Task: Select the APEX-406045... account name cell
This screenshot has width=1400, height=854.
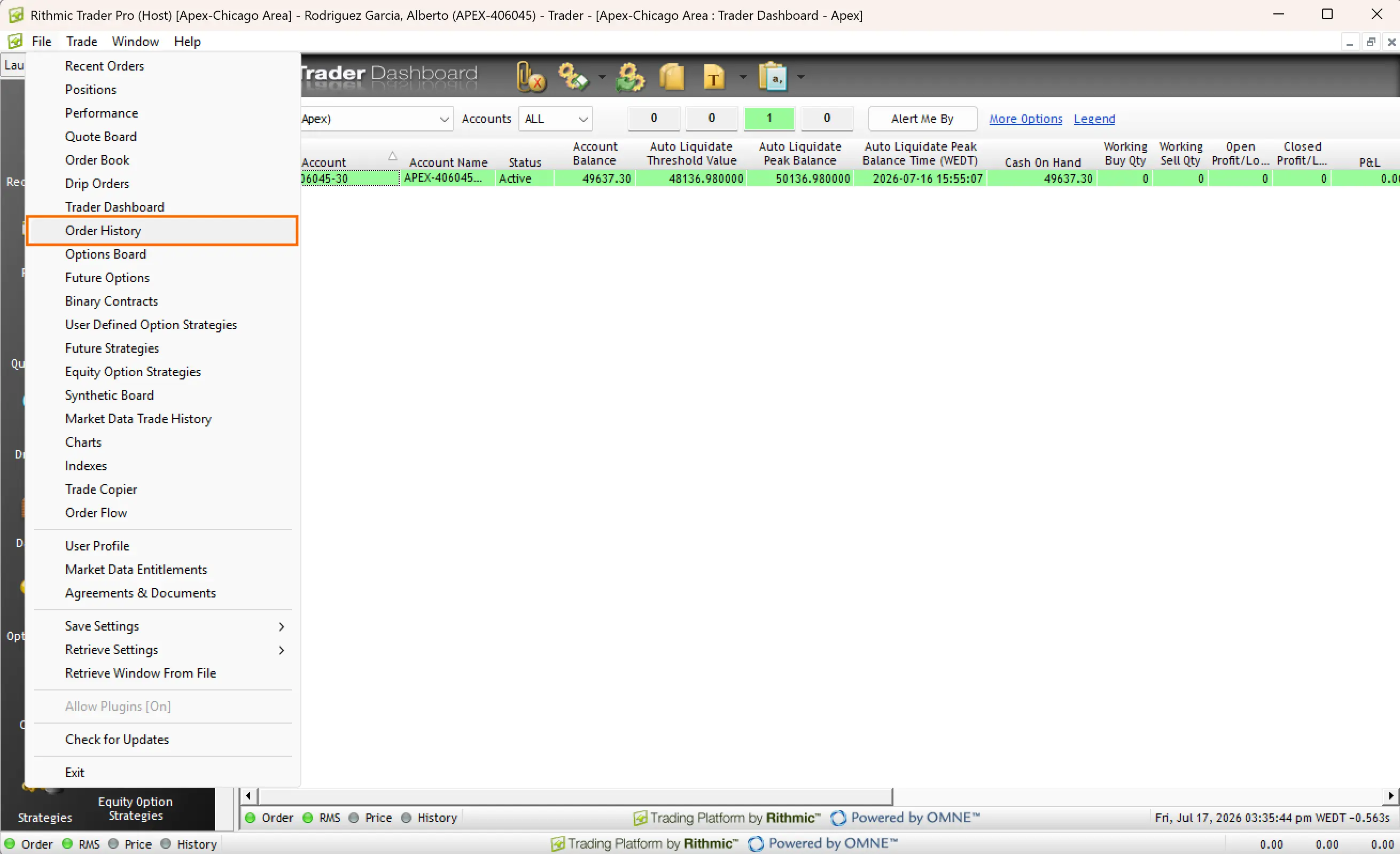Action: (x=447, y=178)
